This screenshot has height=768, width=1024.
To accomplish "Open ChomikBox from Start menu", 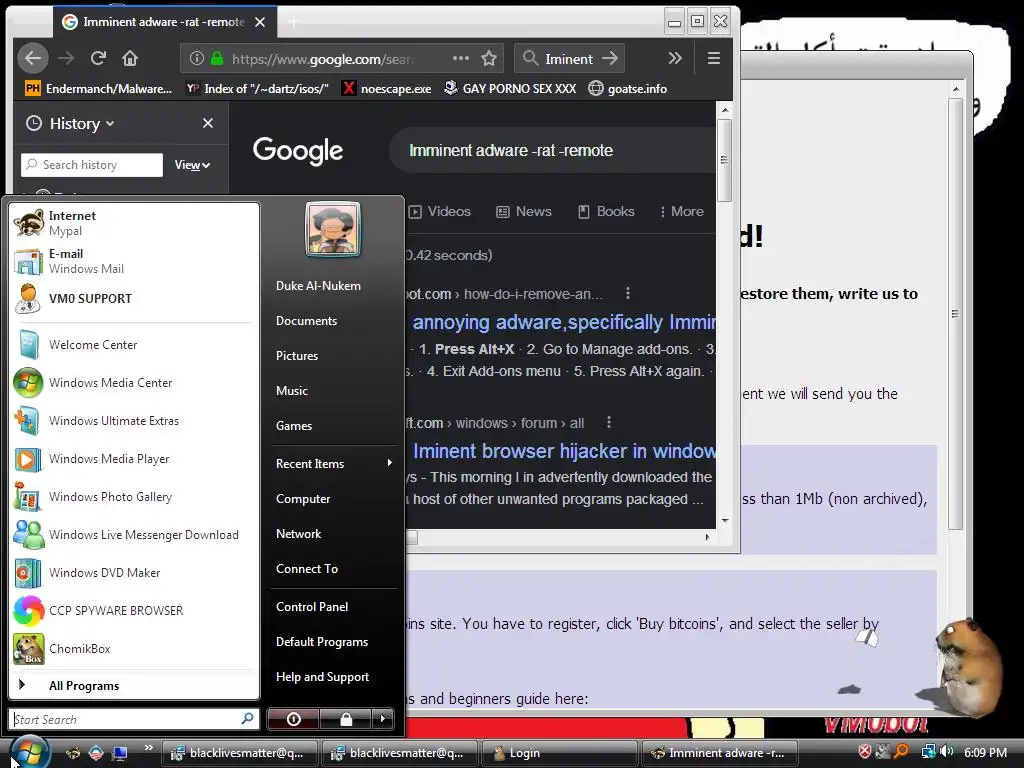I will [134, 648].
